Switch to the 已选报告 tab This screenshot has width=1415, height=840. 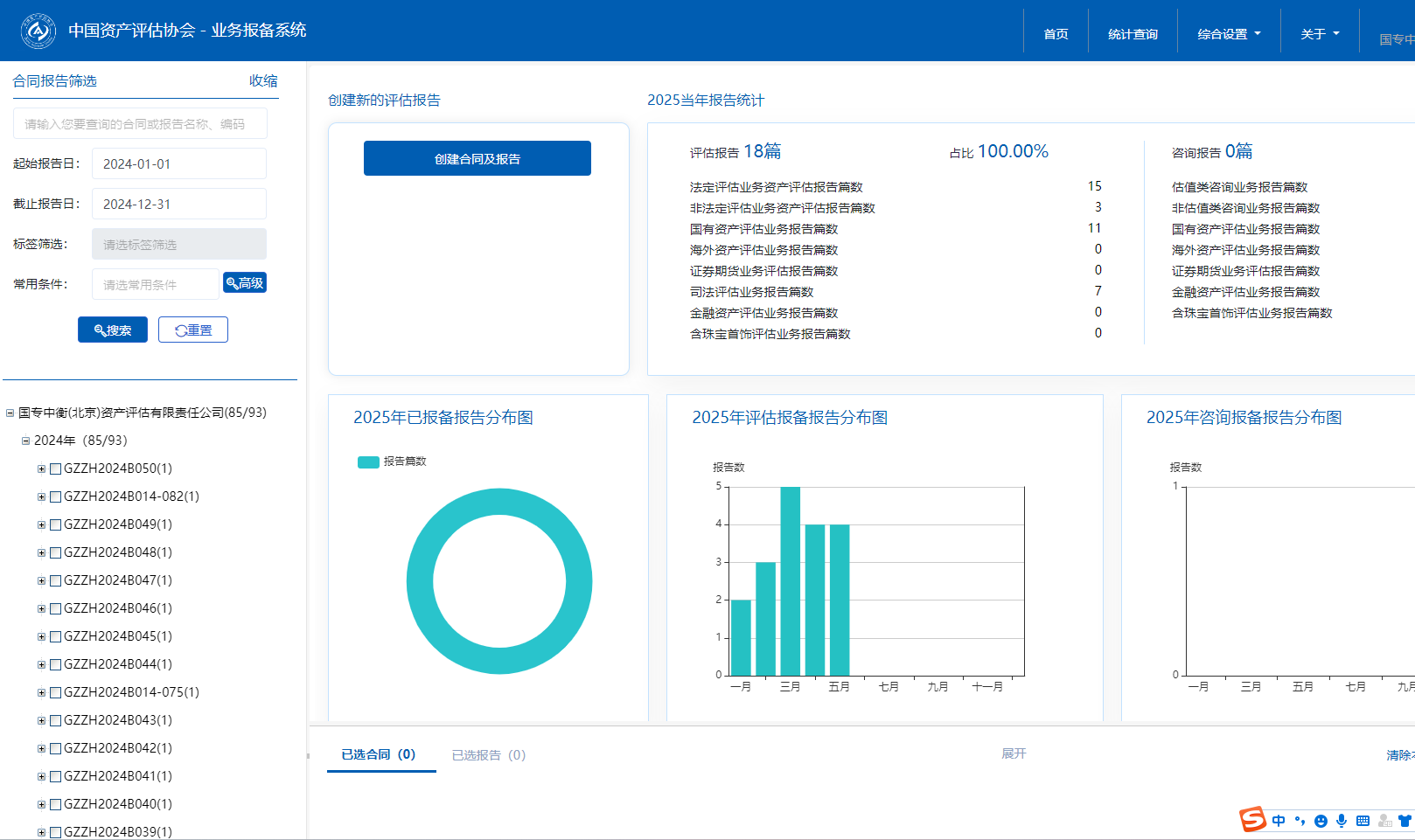point(488,755)
